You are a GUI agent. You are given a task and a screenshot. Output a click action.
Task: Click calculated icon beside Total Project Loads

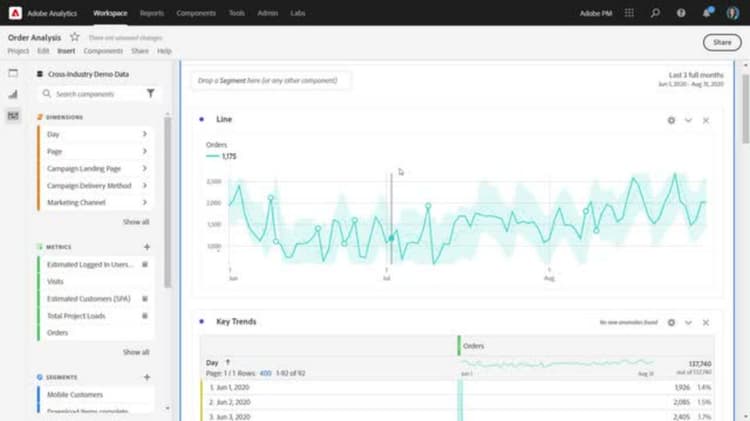click(145, 316)
